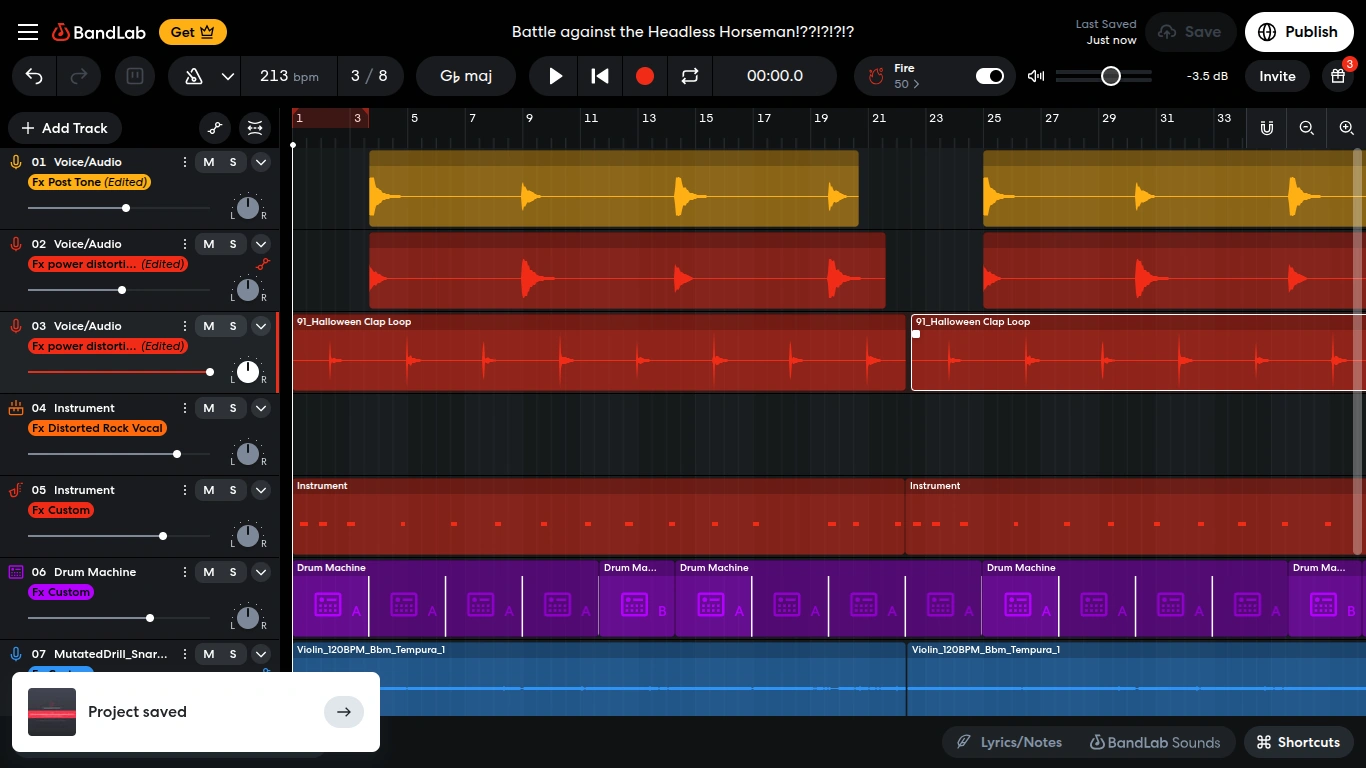The width and height of the screenshot is (1366, 768).
Task: Open the tuning fork tool beside Add Track
Action: (x=215, y=128)
